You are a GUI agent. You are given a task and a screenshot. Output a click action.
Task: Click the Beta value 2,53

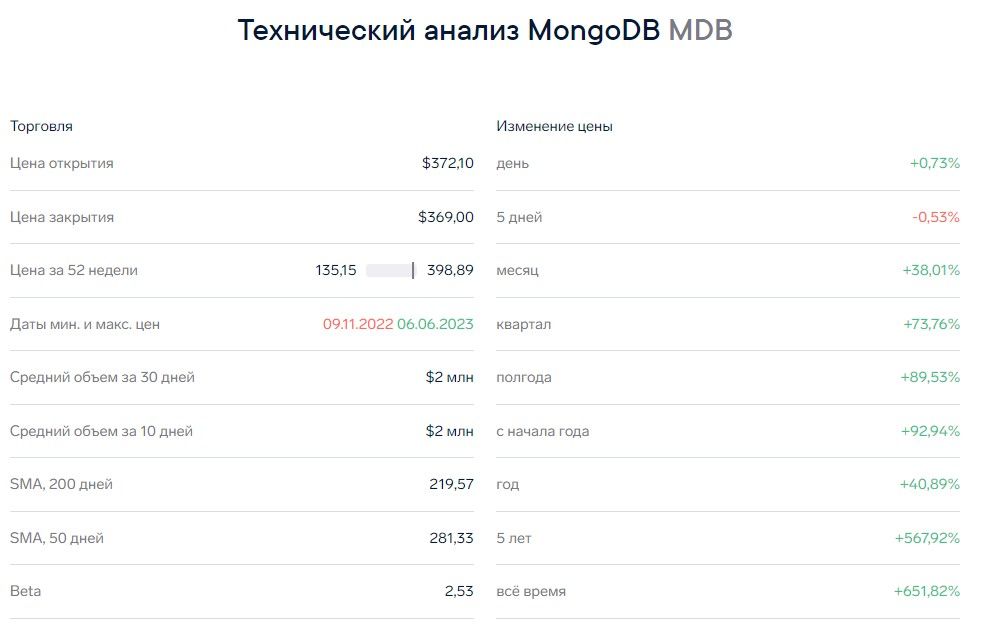pos(459,591)
